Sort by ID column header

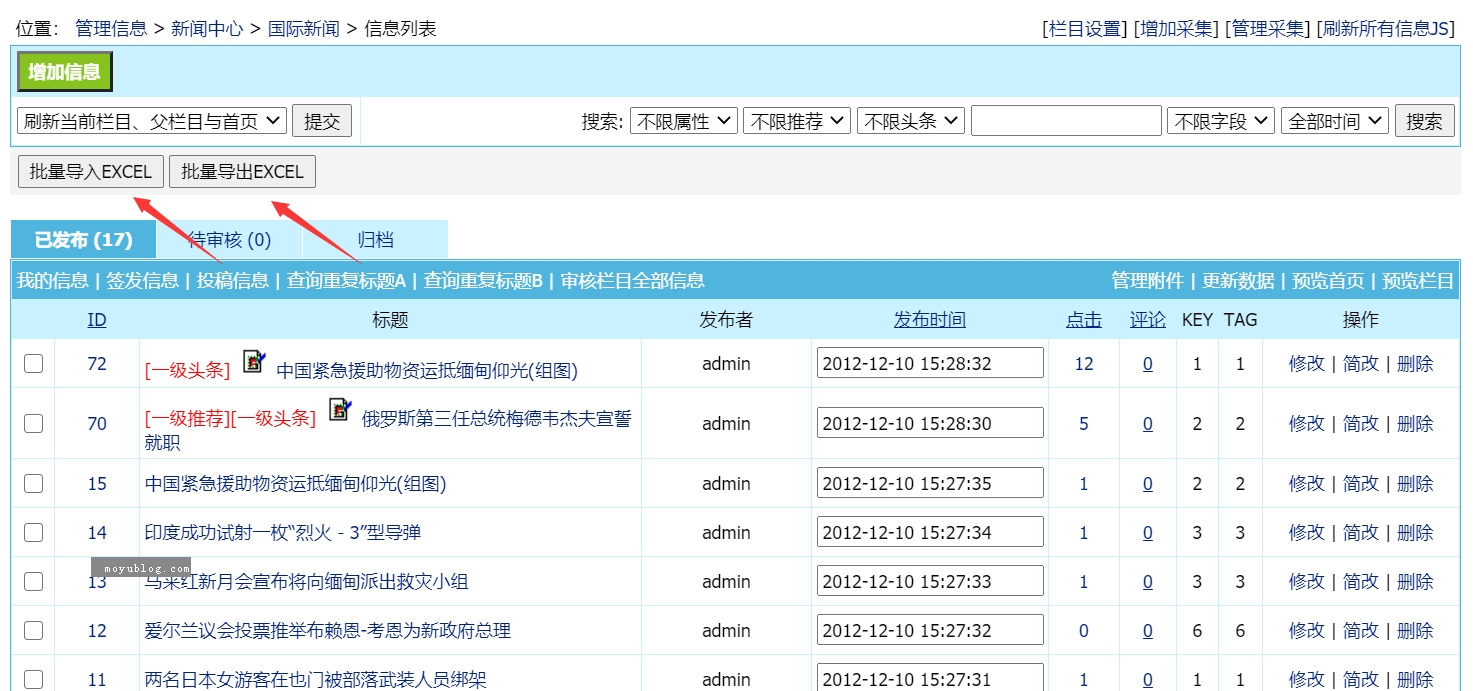click(x=97, y=320)
